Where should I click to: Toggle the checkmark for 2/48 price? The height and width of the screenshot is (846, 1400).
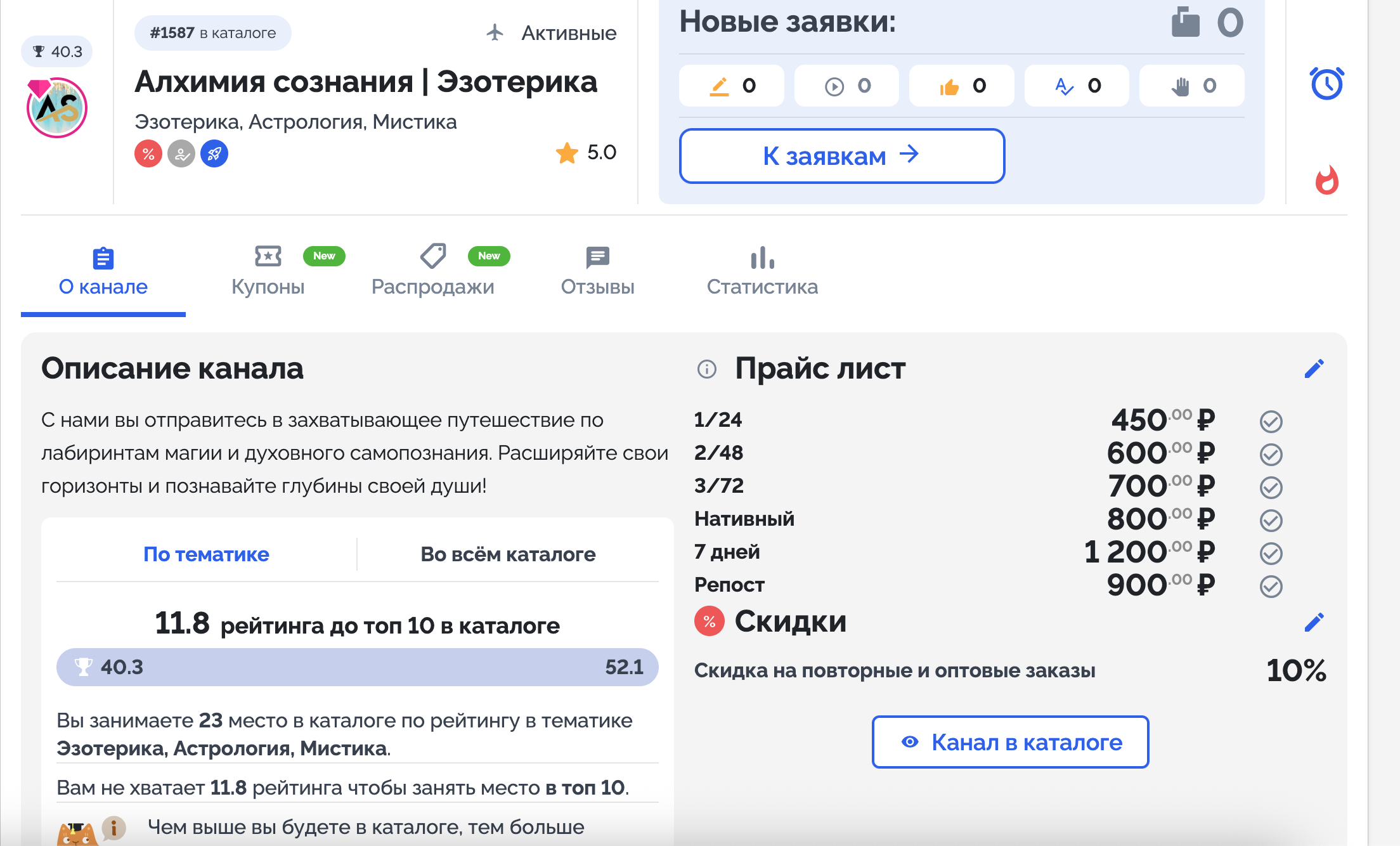[x=1271, y=454]
